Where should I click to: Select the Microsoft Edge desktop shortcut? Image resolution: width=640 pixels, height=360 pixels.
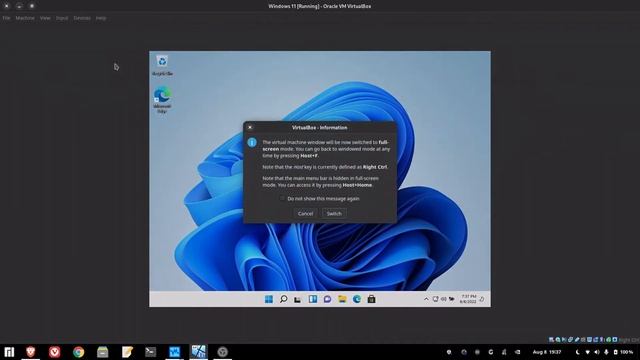tap(162, 100)
